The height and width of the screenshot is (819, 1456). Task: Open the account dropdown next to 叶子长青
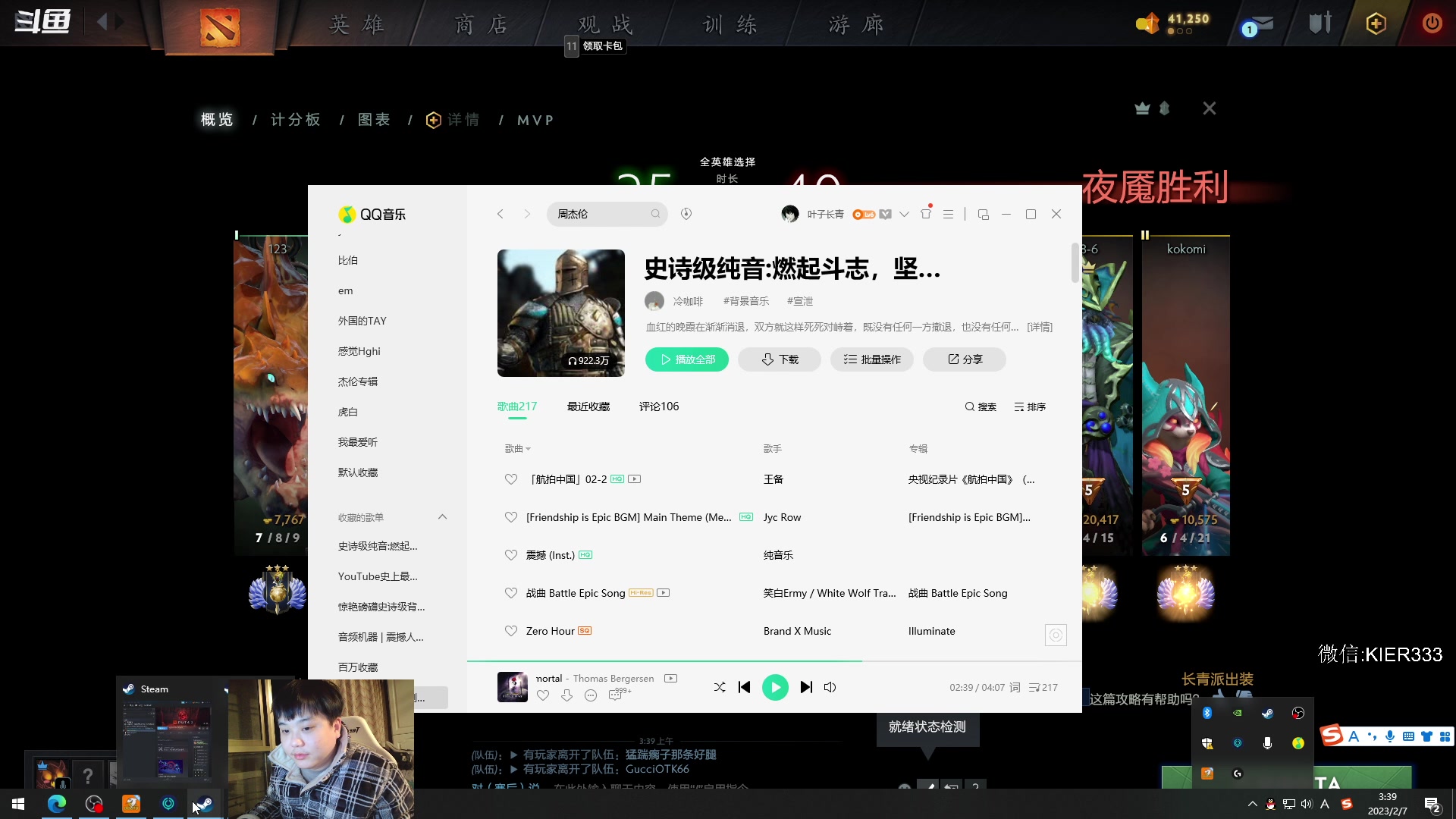[904, 215]
